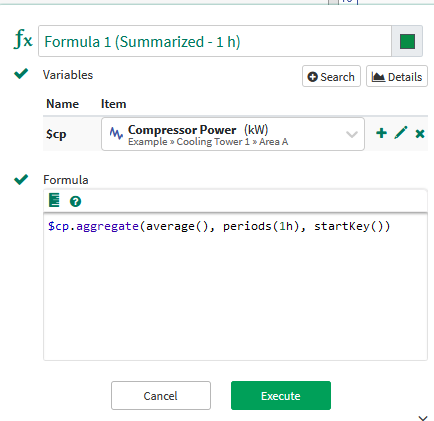434x421 pixels.
Task: Click the aggregate function in the formula
Action: (107, 226)
